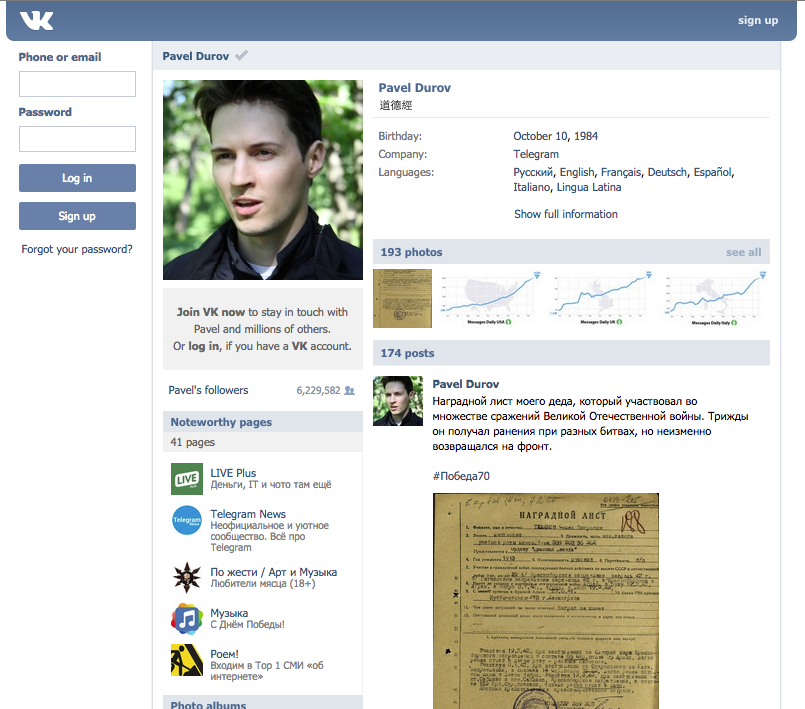Open the Messages Daily USA chart photo
Screen dimensions: 805x709
[490, 298]
